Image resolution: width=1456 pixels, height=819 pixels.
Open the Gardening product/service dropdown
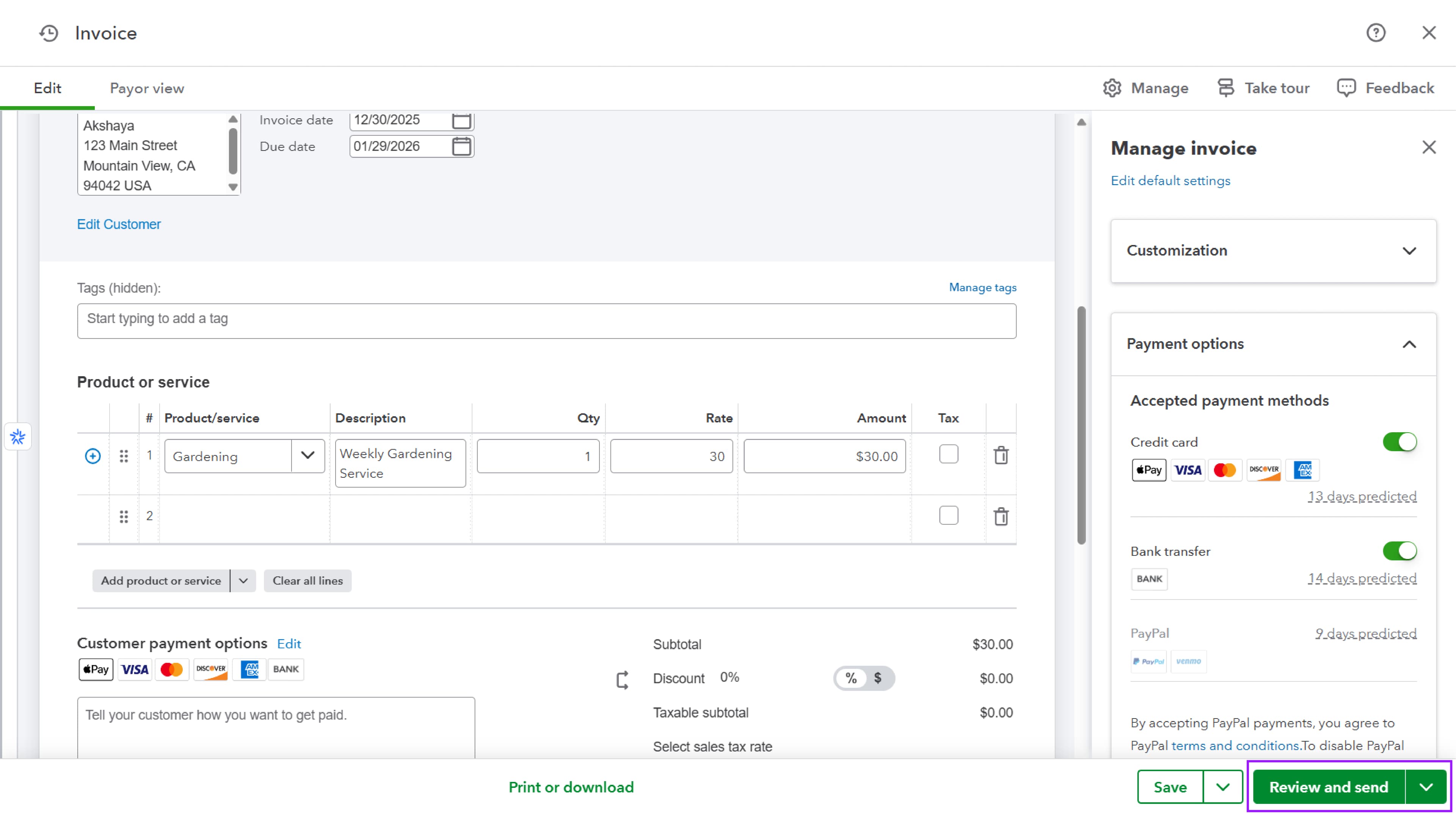click(x=308, y=455)
